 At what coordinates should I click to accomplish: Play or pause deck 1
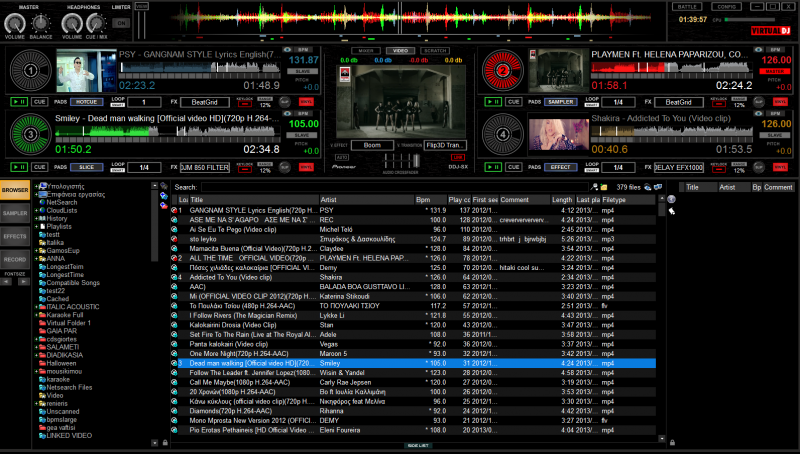(x=19, y=102)
